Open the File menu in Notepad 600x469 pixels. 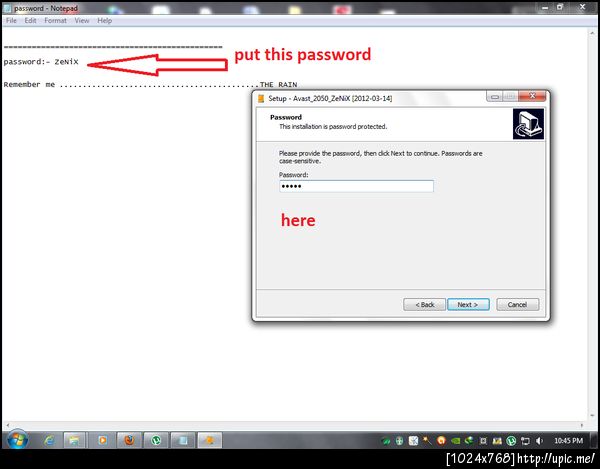11,21
